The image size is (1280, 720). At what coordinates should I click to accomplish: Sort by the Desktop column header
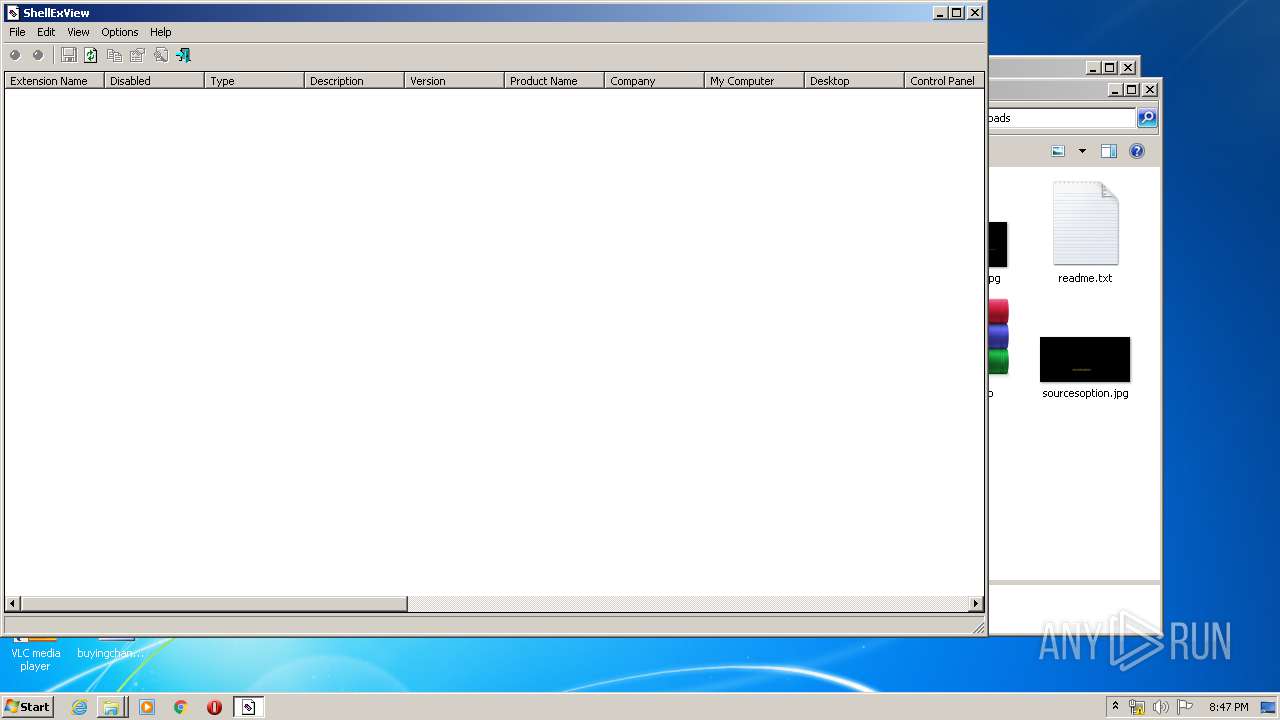click(854, 81)
